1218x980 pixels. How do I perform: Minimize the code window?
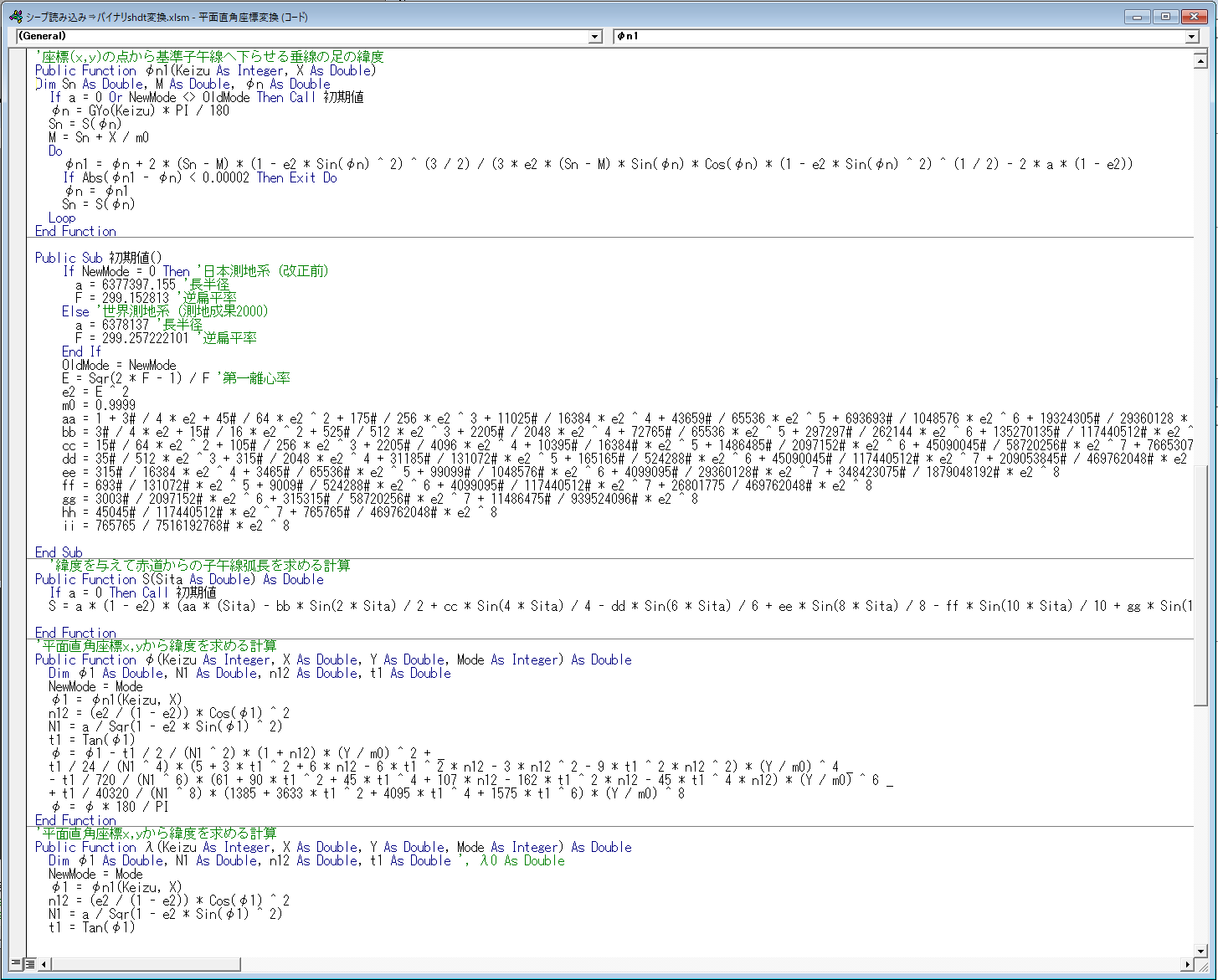(1137, 16)
